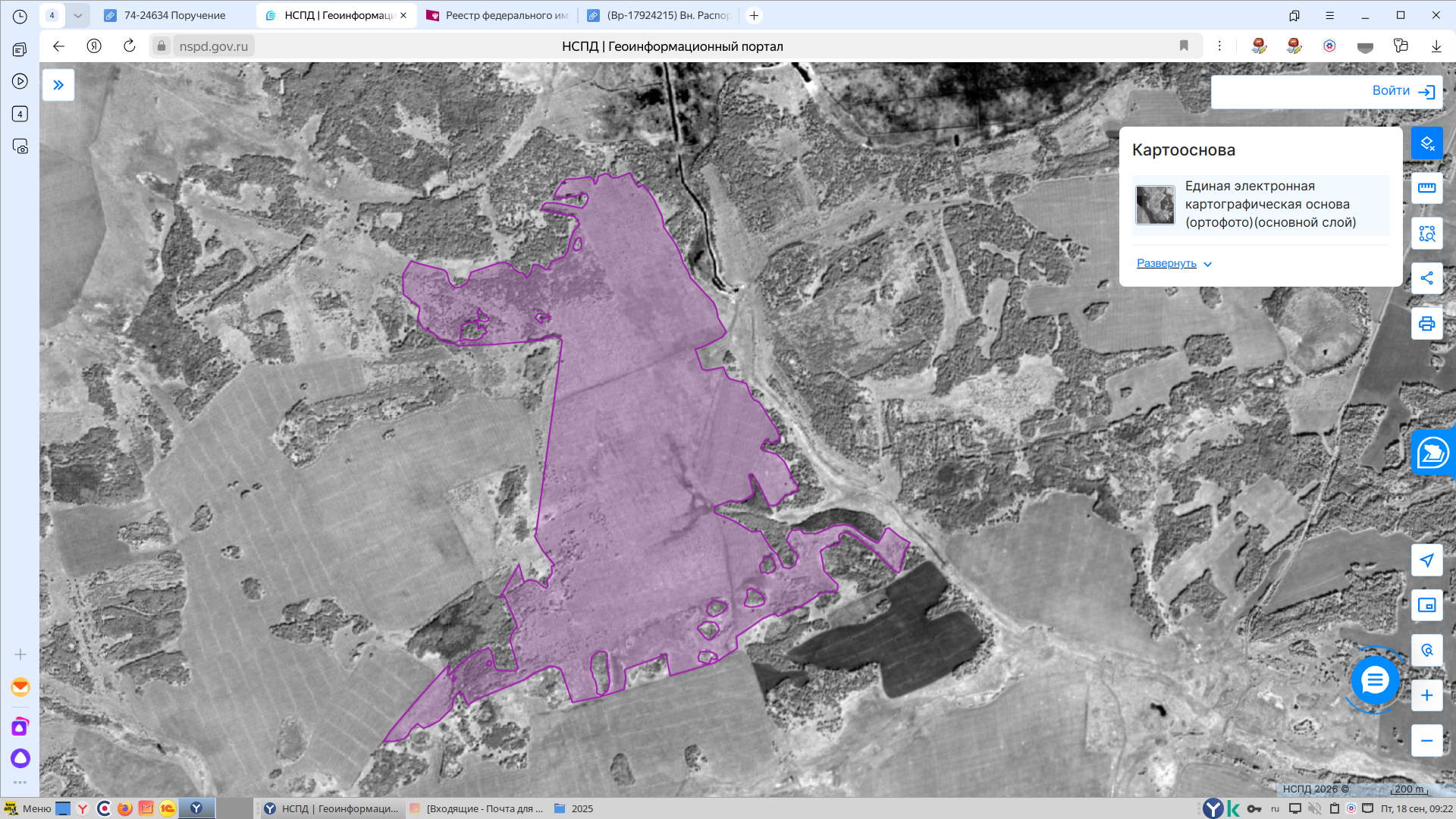This screenshot has width=1456, height=819.
Task: Open browser history clock icon
Action: click(20, 16)
